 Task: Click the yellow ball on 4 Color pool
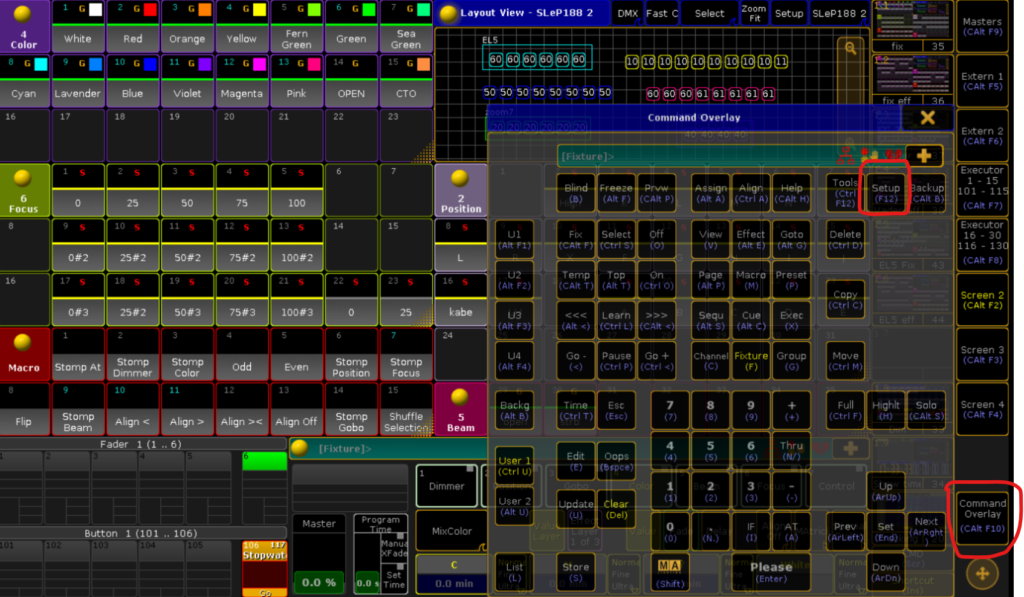point(23,17)
